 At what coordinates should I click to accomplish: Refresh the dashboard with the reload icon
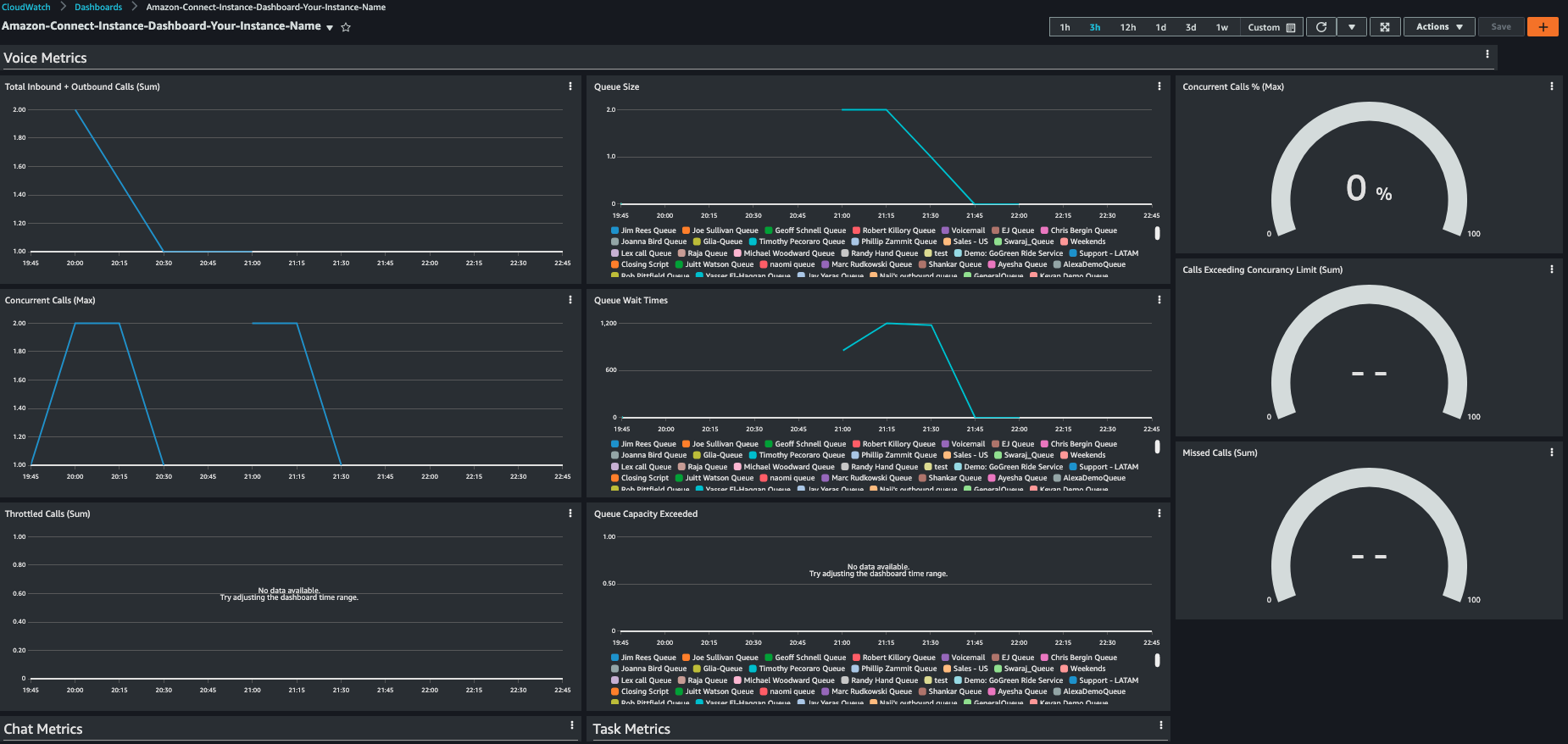tap(1321, 27)
